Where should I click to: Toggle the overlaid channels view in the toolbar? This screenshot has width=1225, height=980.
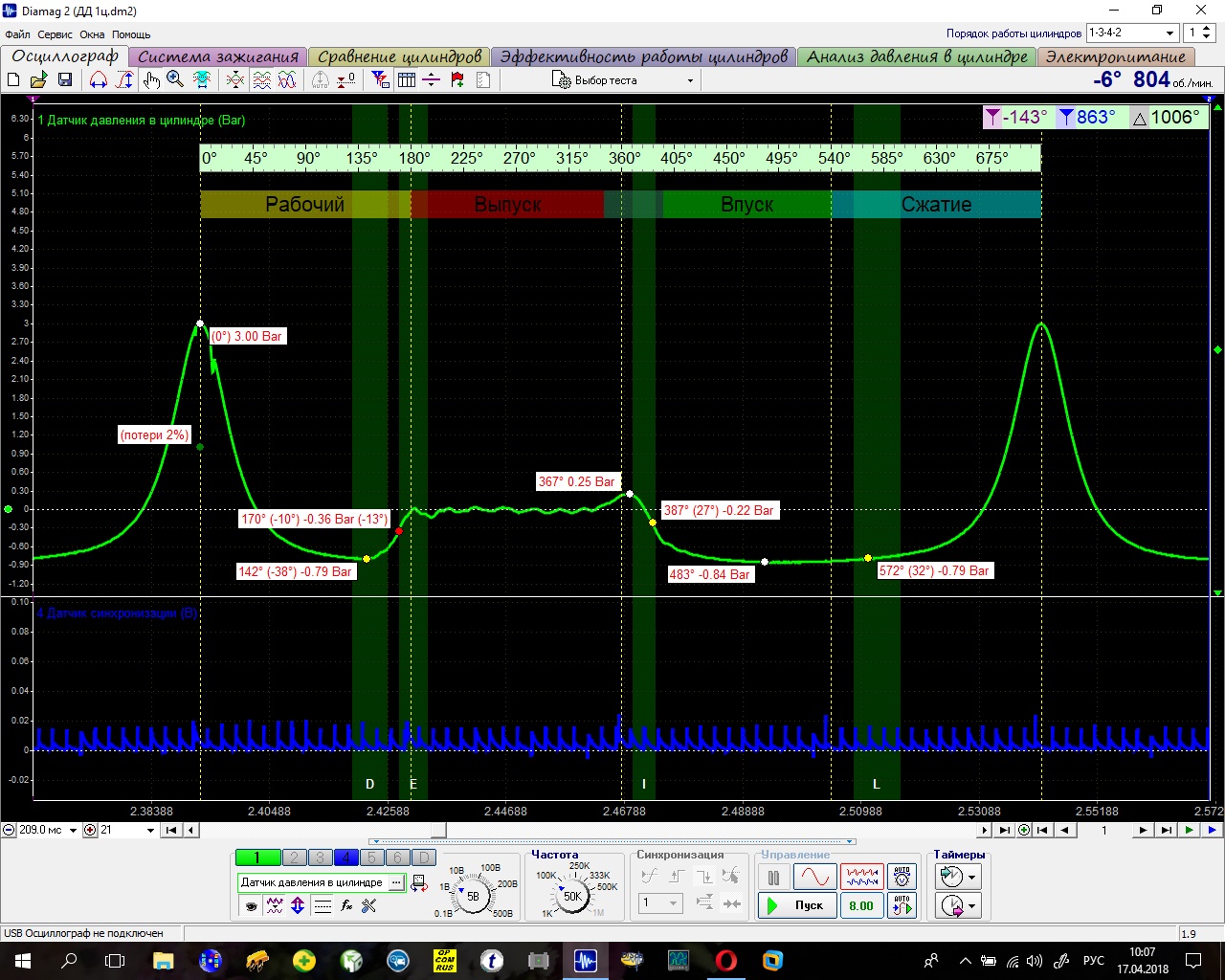(235, 80)
